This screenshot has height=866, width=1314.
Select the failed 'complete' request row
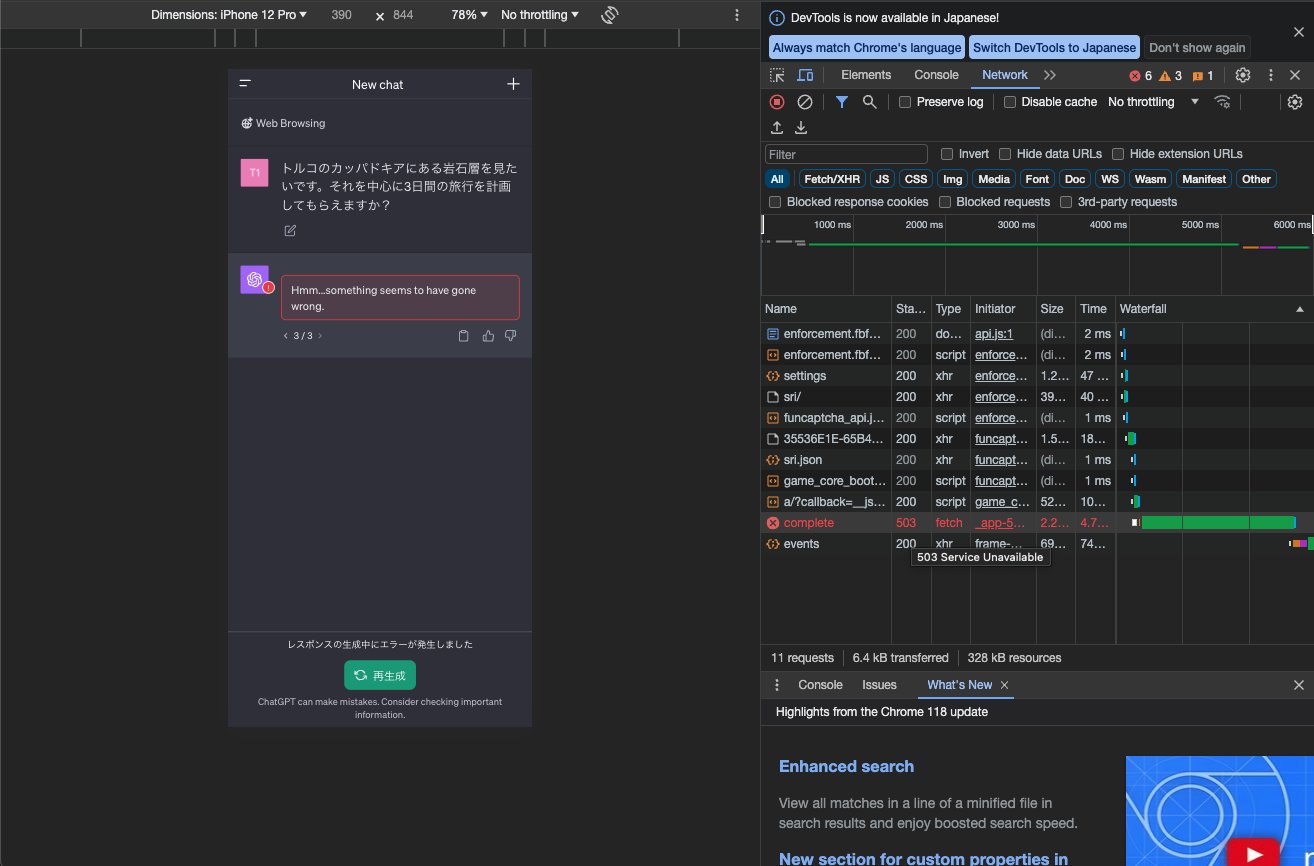[1037, 523]
